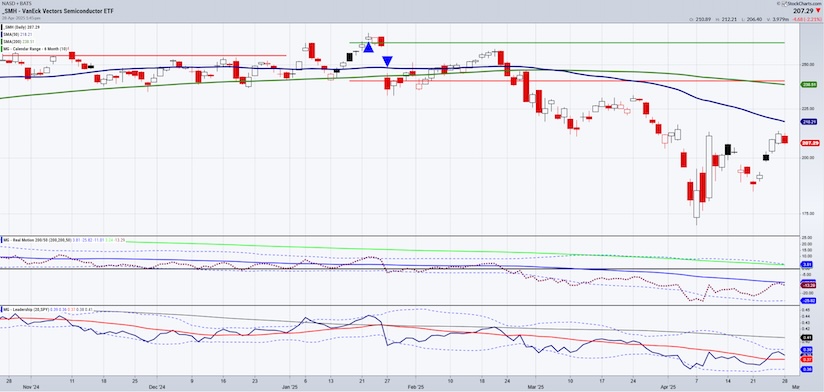Click the "Jan '25" date axis label
The height and width of the screenshot is (392, 824).
coord(289,386)
